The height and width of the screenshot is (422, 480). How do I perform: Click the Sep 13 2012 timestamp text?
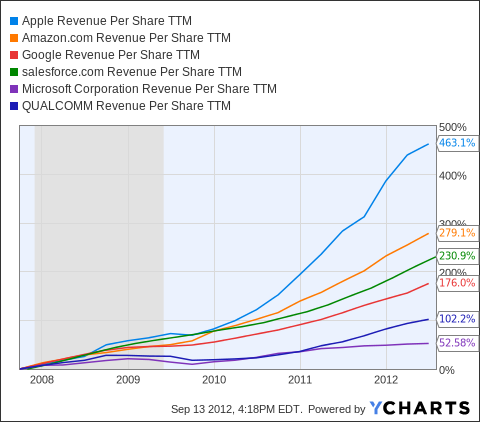236,409
